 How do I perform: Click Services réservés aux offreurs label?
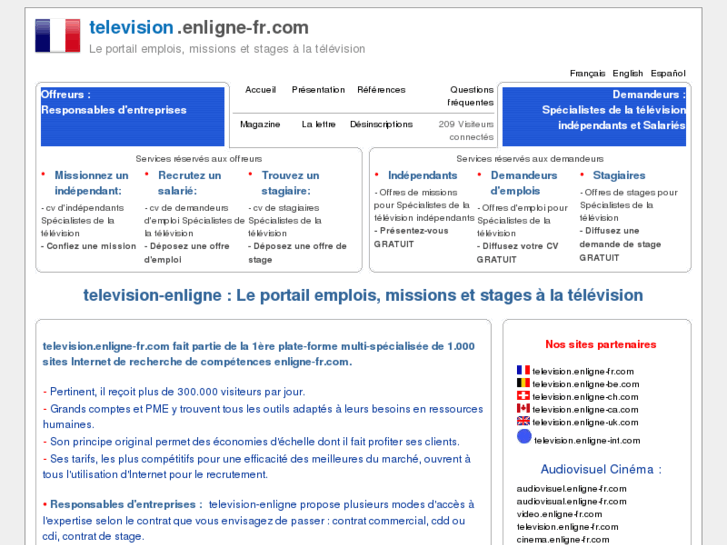pos(199,159)
